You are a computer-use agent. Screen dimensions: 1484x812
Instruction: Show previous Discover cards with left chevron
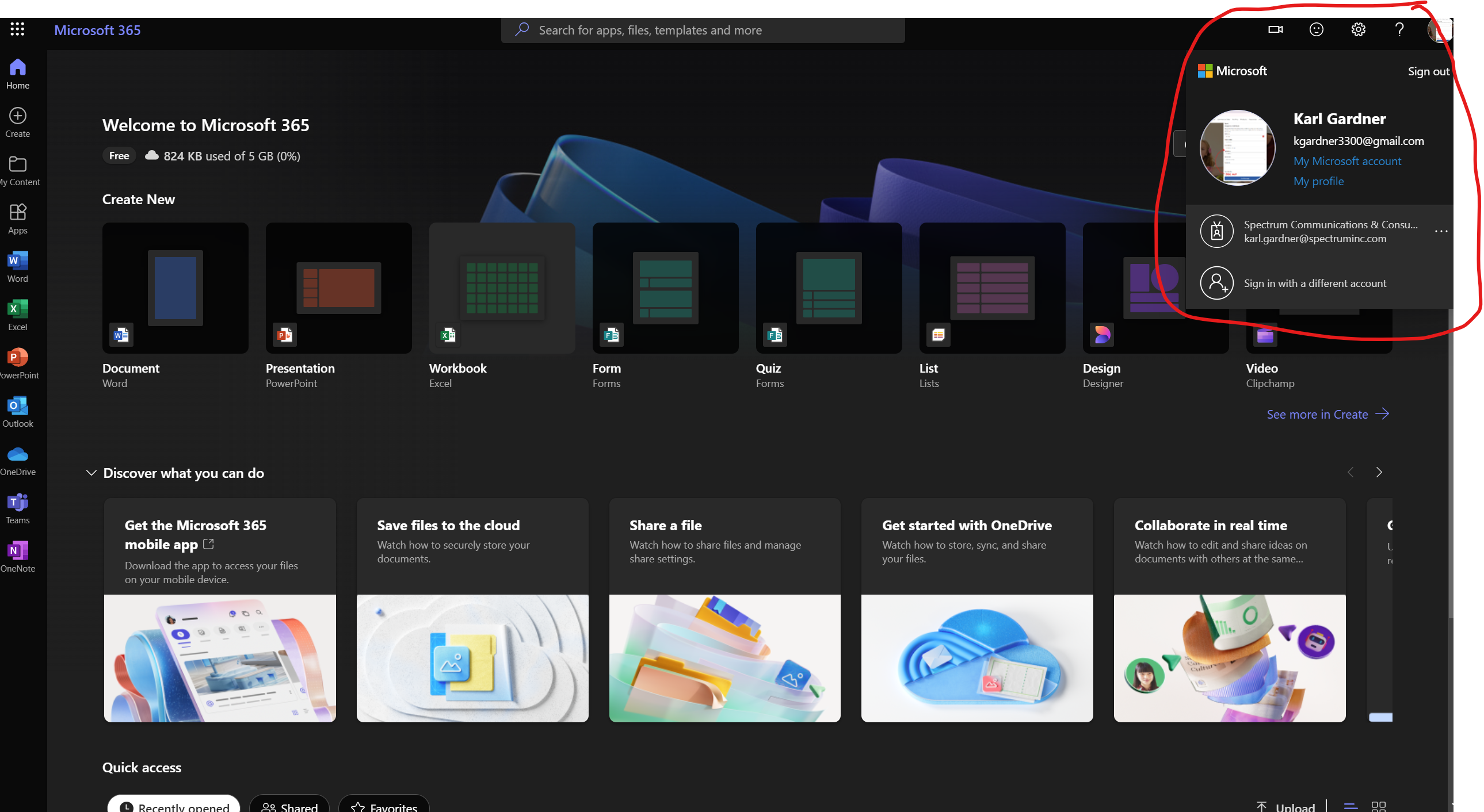click(1351, 472)
